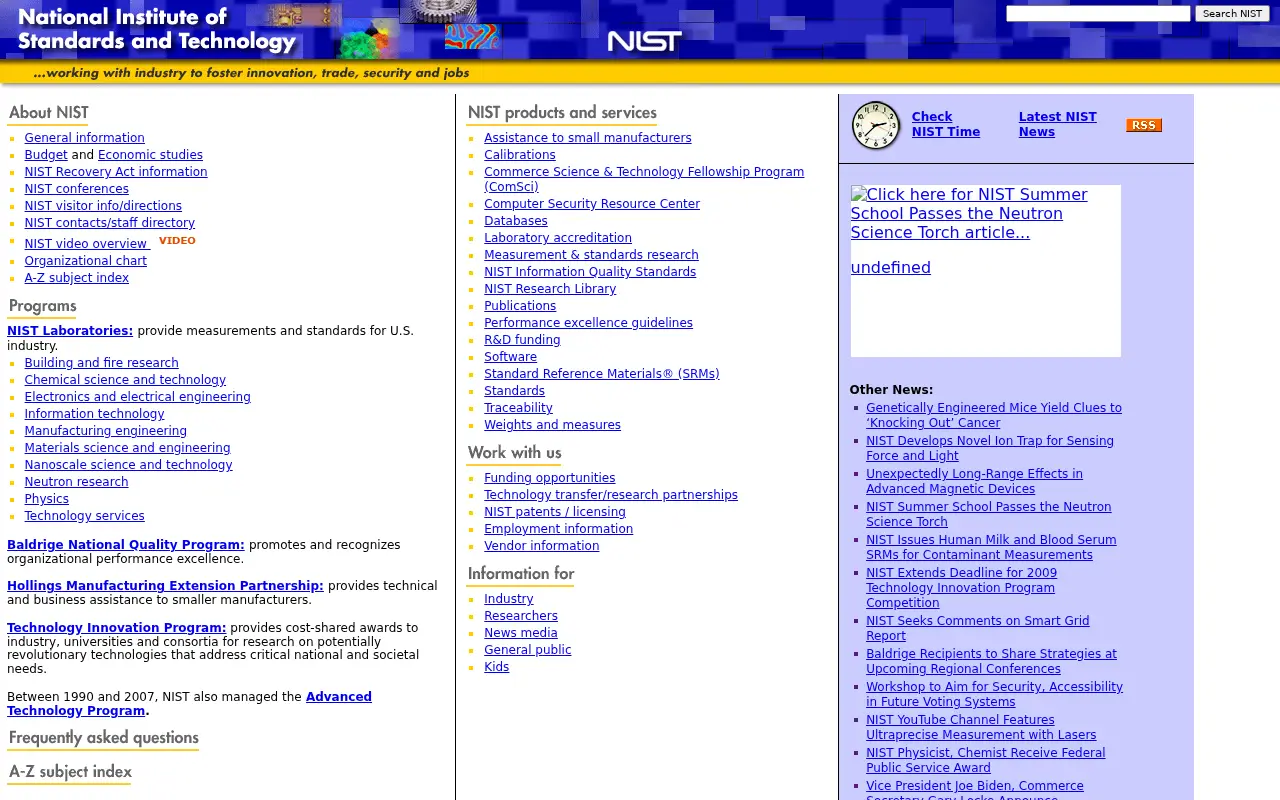This screenshot has height=800, width=1280.
Task: Open NIST Develops Novel Ion Trap article
Action: (x=990, y=448)
